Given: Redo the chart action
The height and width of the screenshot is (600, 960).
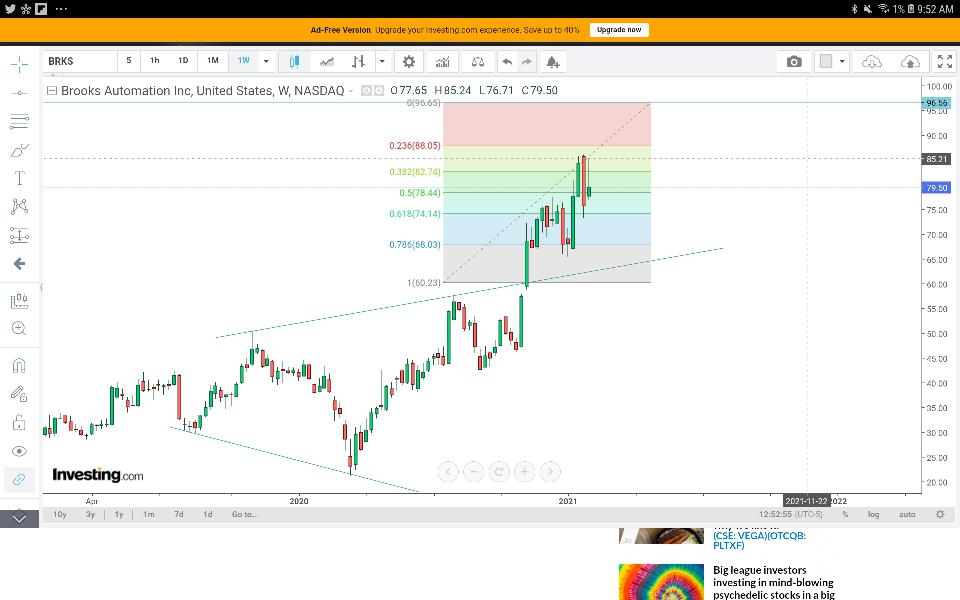Looking at the screenshot, I should click(527, 61).
